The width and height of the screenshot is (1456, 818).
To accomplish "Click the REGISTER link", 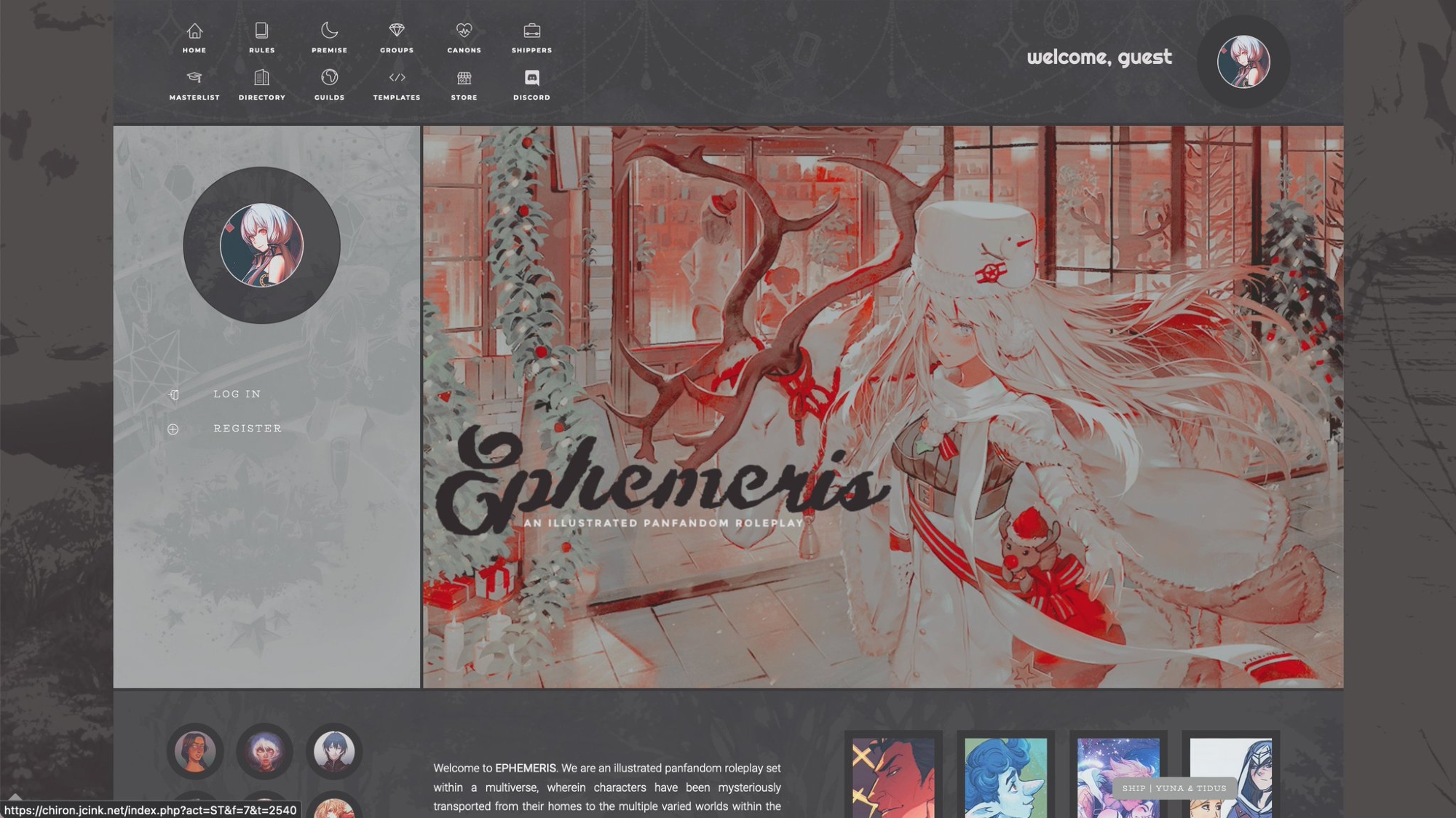I will pyautogui.click(x=248, y=429).
